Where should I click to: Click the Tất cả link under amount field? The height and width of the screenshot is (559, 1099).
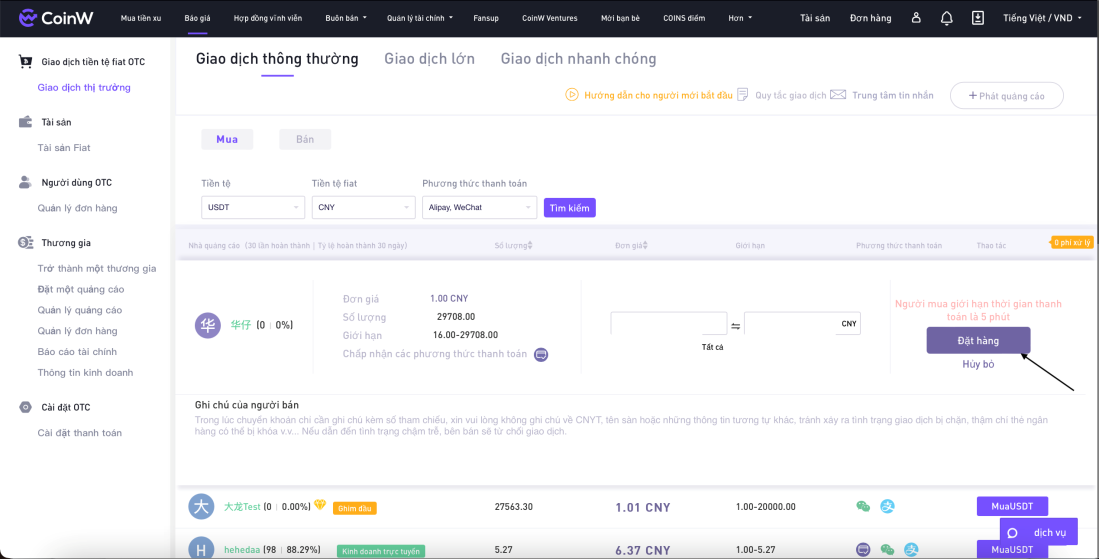pos(712,347)
